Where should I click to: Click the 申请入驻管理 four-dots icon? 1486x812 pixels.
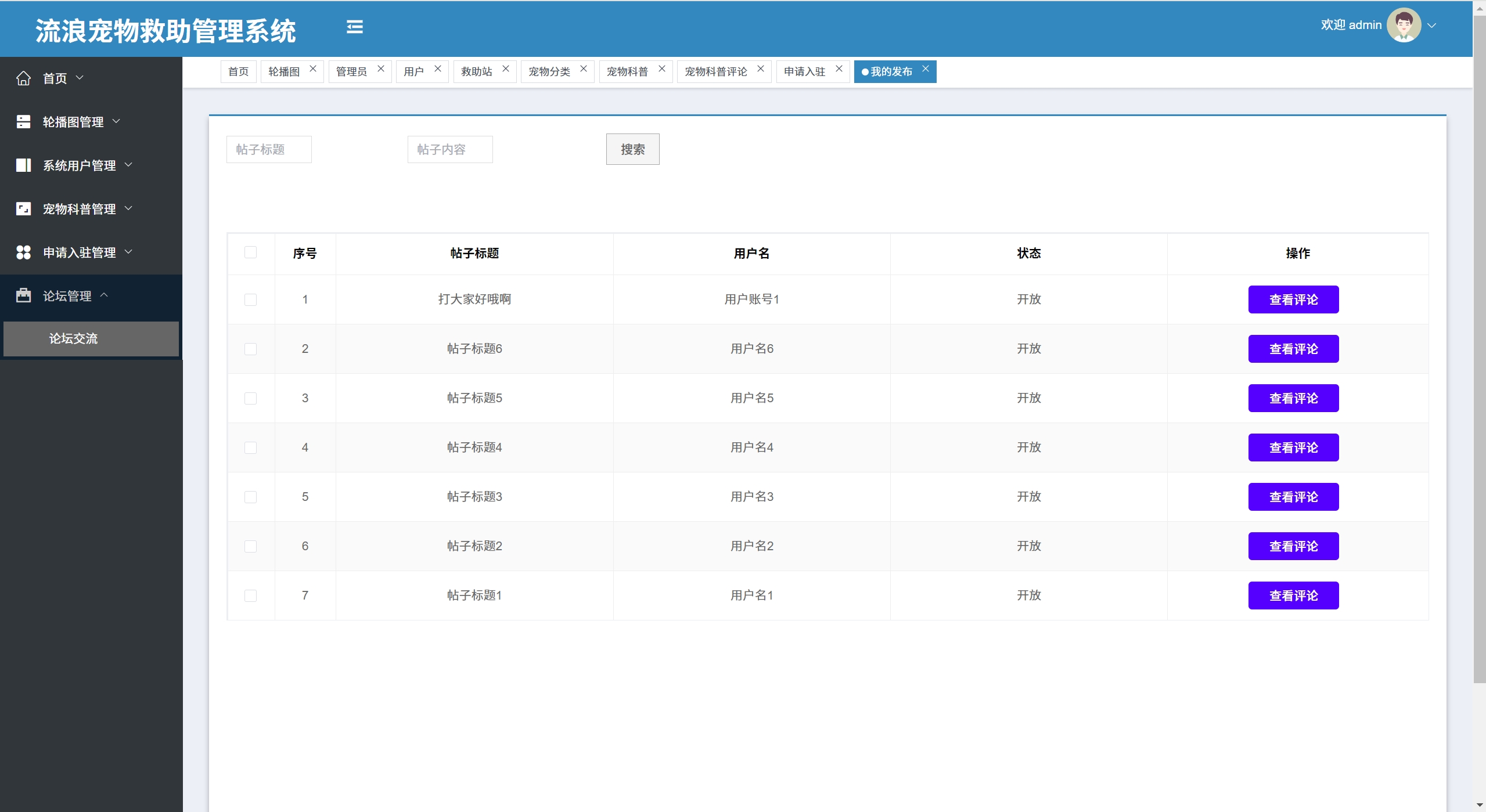click(x=23, y=252)
